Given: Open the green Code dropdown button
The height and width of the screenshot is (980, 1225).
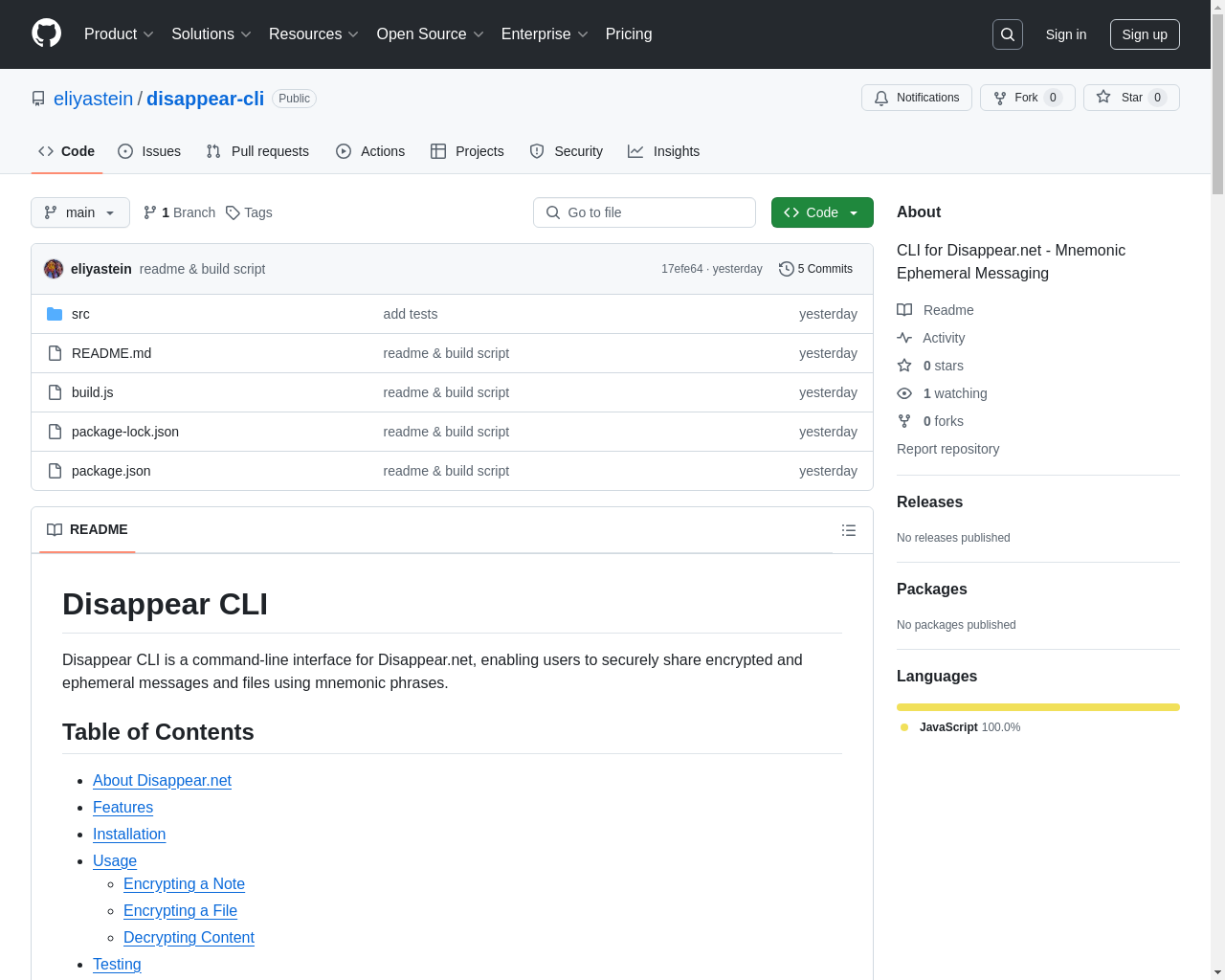Looking at the screenshot, I should 822,212.
